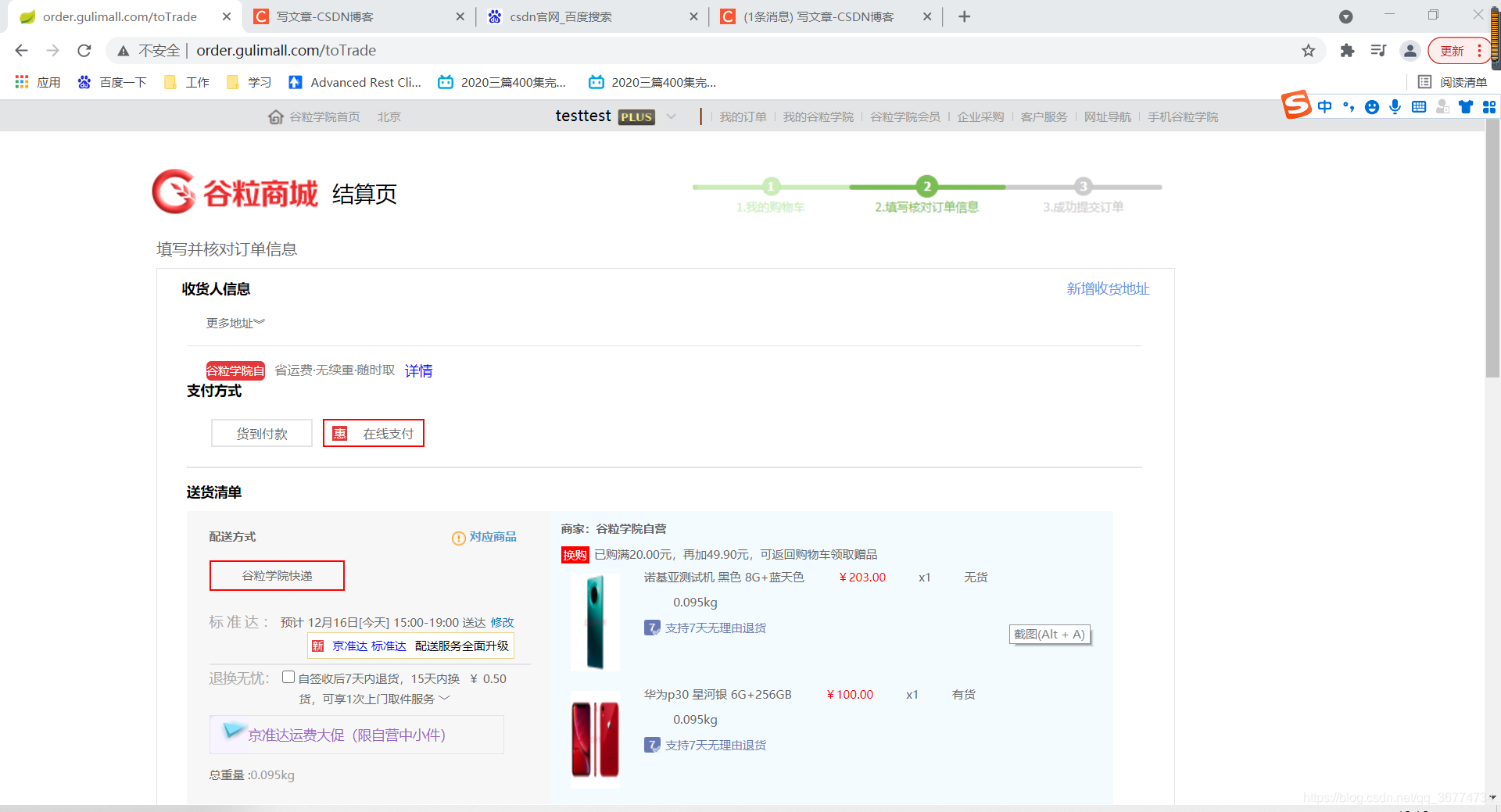Image resolution: width=1501 pixels, height=812 pixels.
Task: Open the 诺基亚测试机 product thumbnail
Action: (x=595, y=622)
